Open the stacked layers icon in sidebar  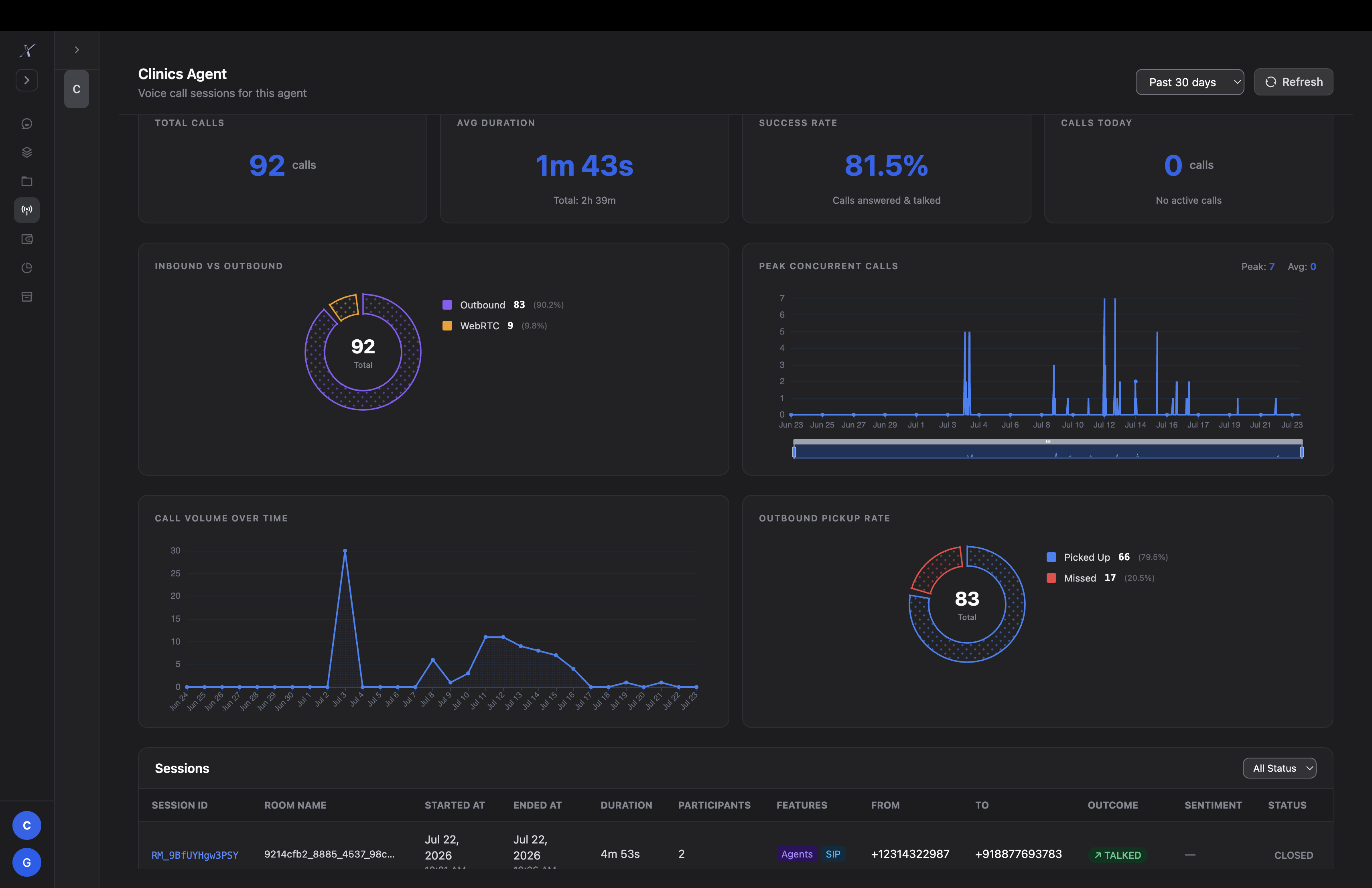tap(26, 152)
